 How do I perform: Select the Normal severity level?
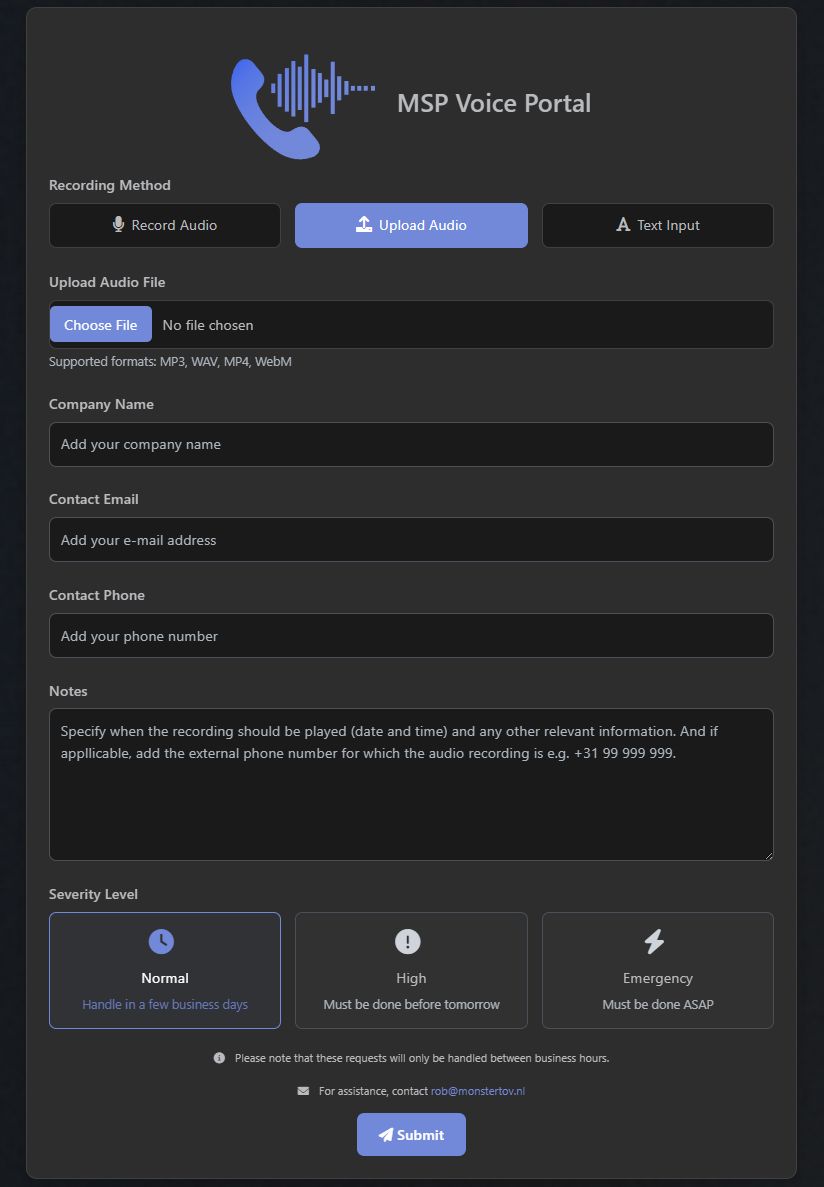(x=164, y=970)
